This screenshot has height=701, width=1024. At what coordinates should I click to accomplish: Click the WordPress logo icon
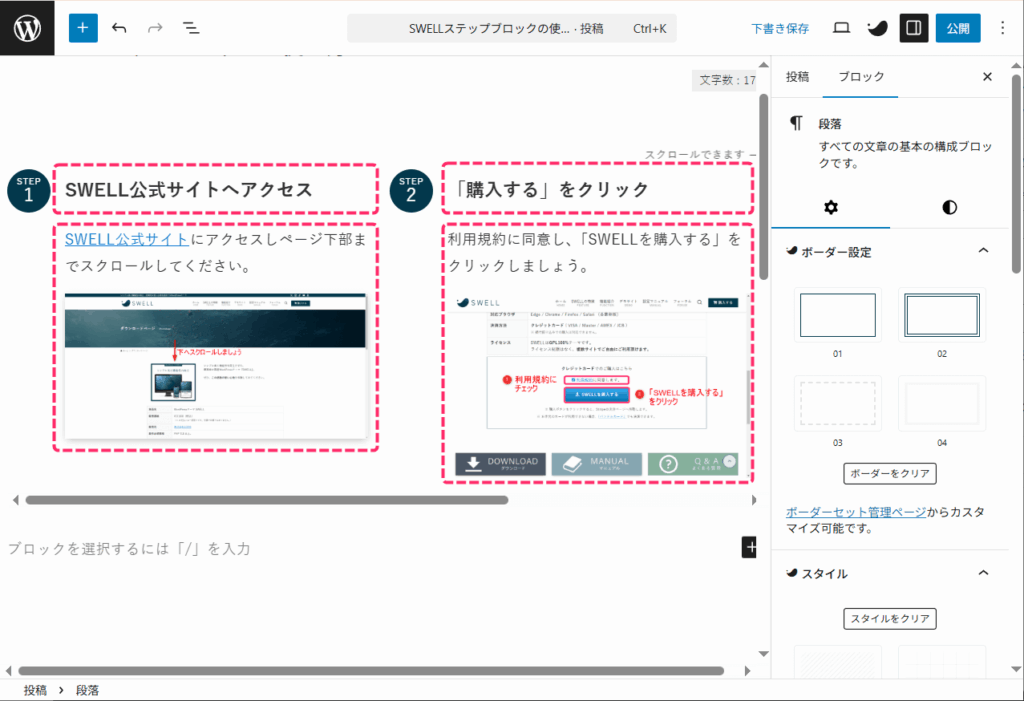pyautogui.click(x=28, y=28)
